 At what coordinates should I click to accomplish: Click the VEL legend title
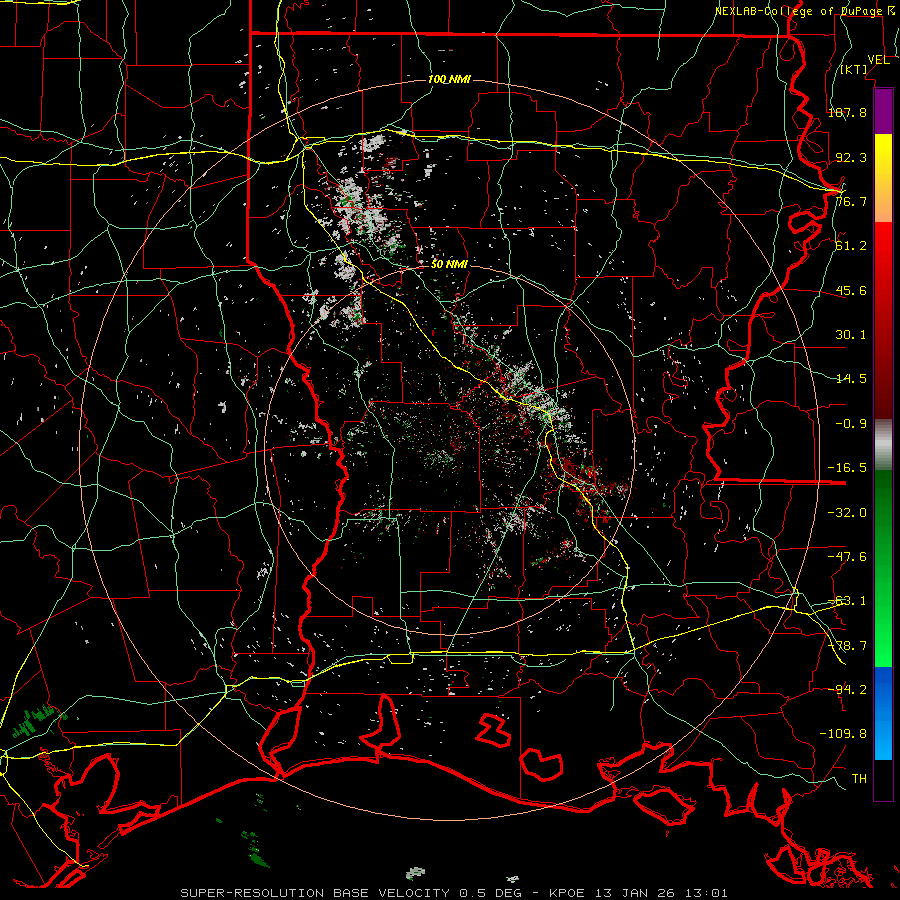tap(878, 59)
